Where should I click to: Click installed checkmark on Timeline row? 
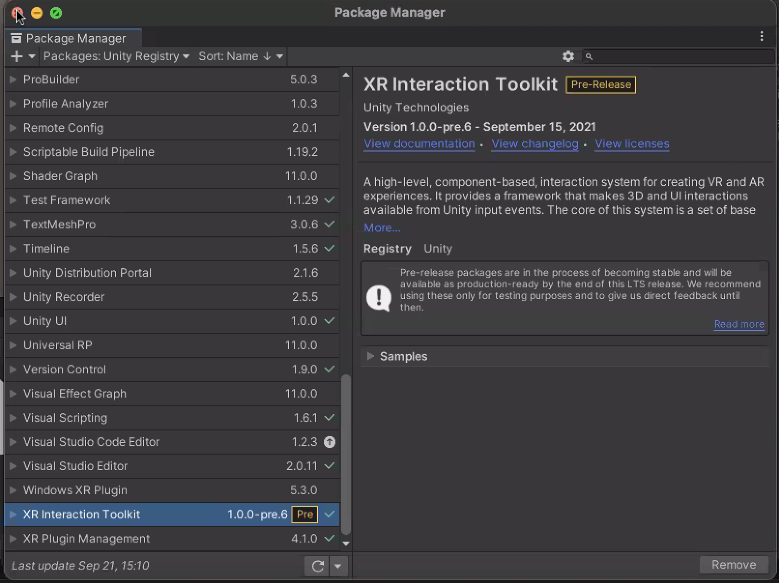click(329, 248)
